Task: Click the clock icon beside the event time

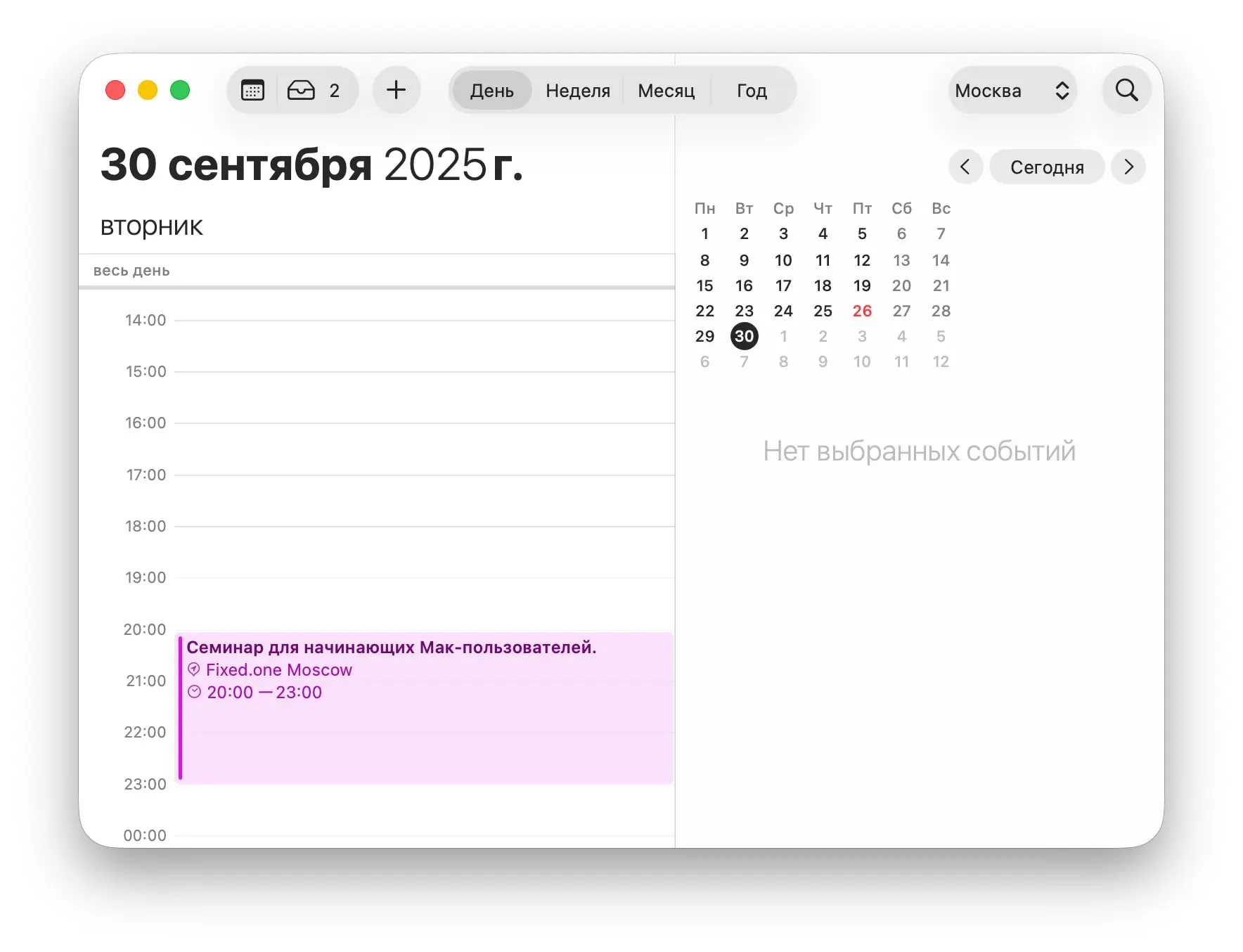Action: (x=195, y=692)
